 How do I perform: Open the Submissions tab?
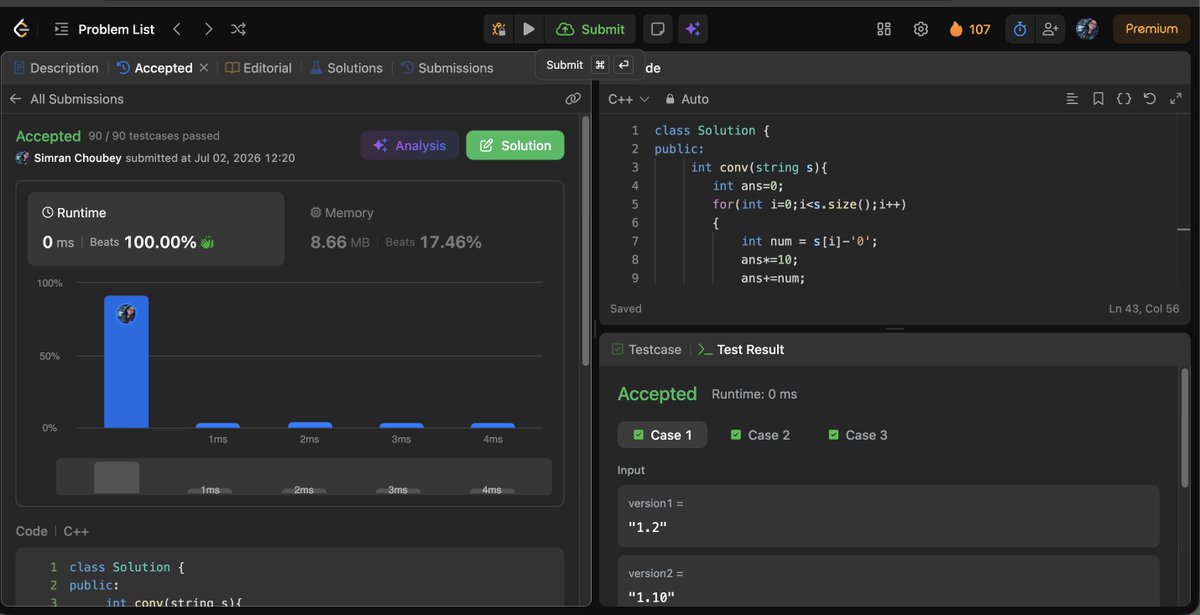click(447, 68)
